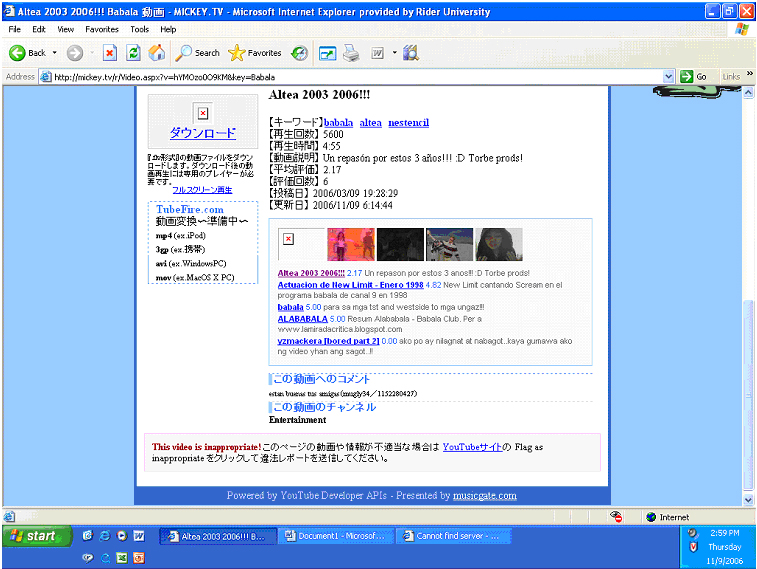The height and width of the screenshot is (569, 757).
Task: Click the toolbar button right of History
Action: tap(328, 53)
